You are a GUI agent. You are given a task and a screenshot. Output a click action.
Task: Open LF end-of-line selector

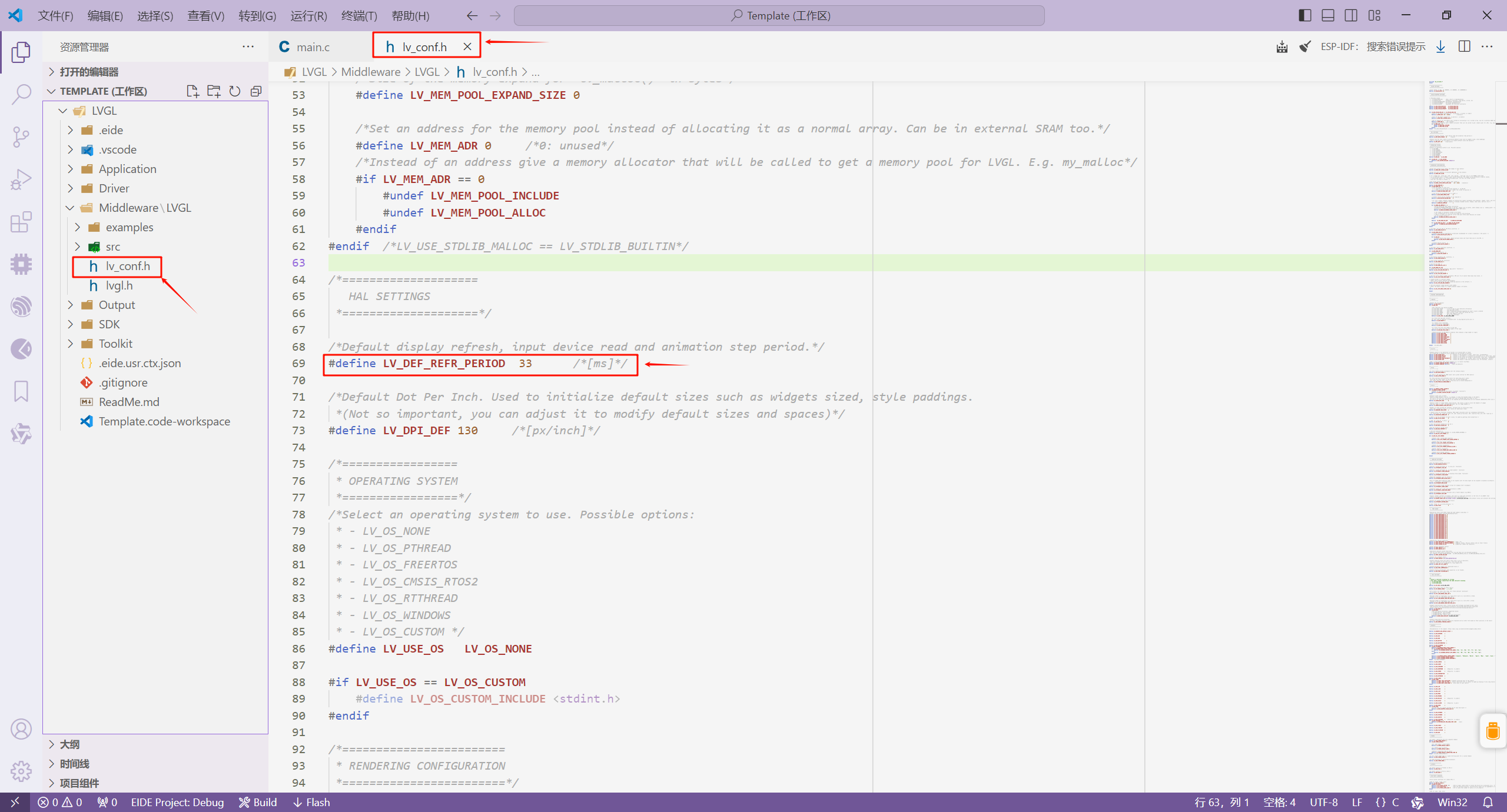click(x=1357, y=802)
